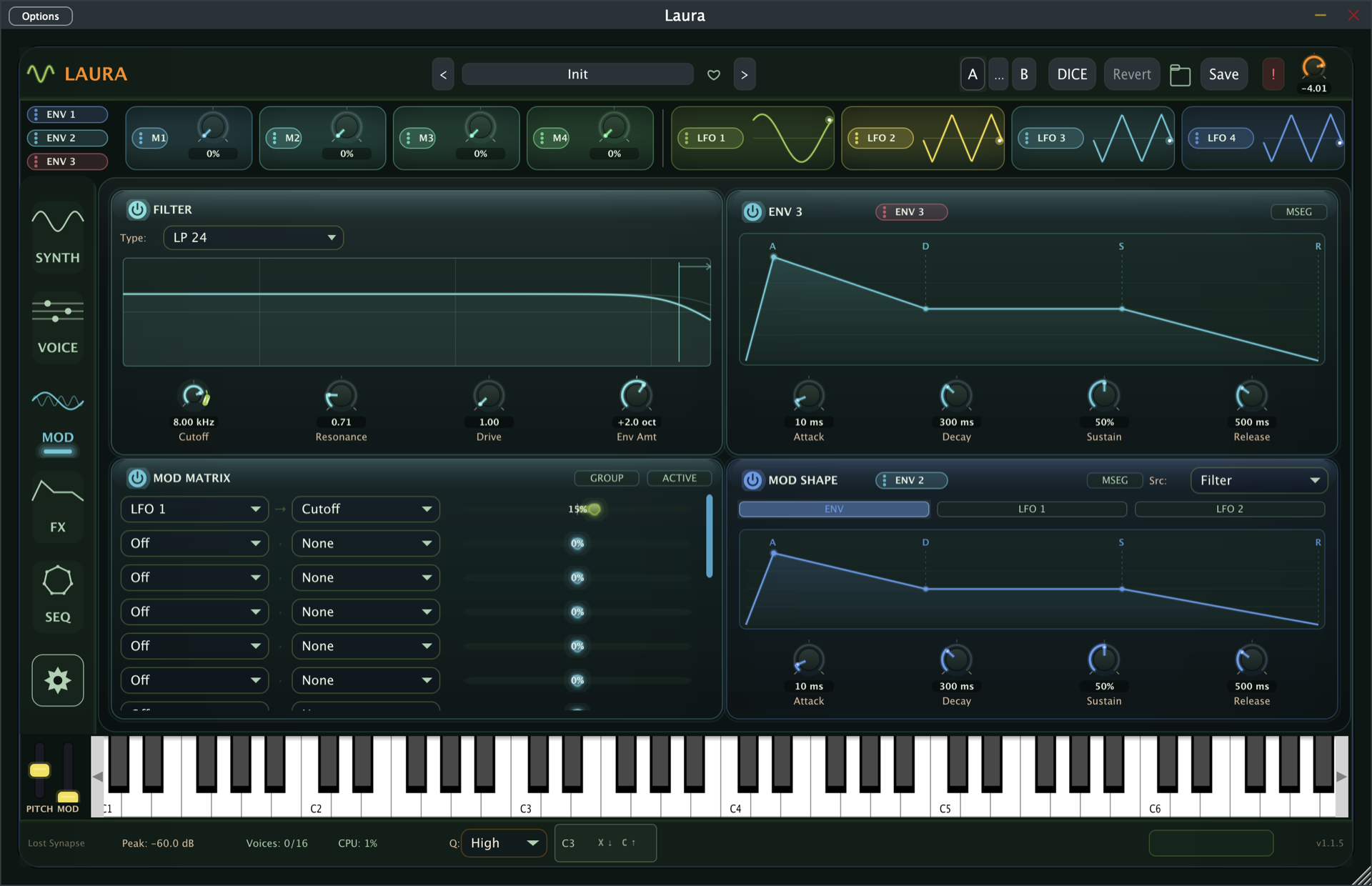This screenshot has width=1372, height=886.
Task: Click the Save preset button
Action: [1223, 74]
